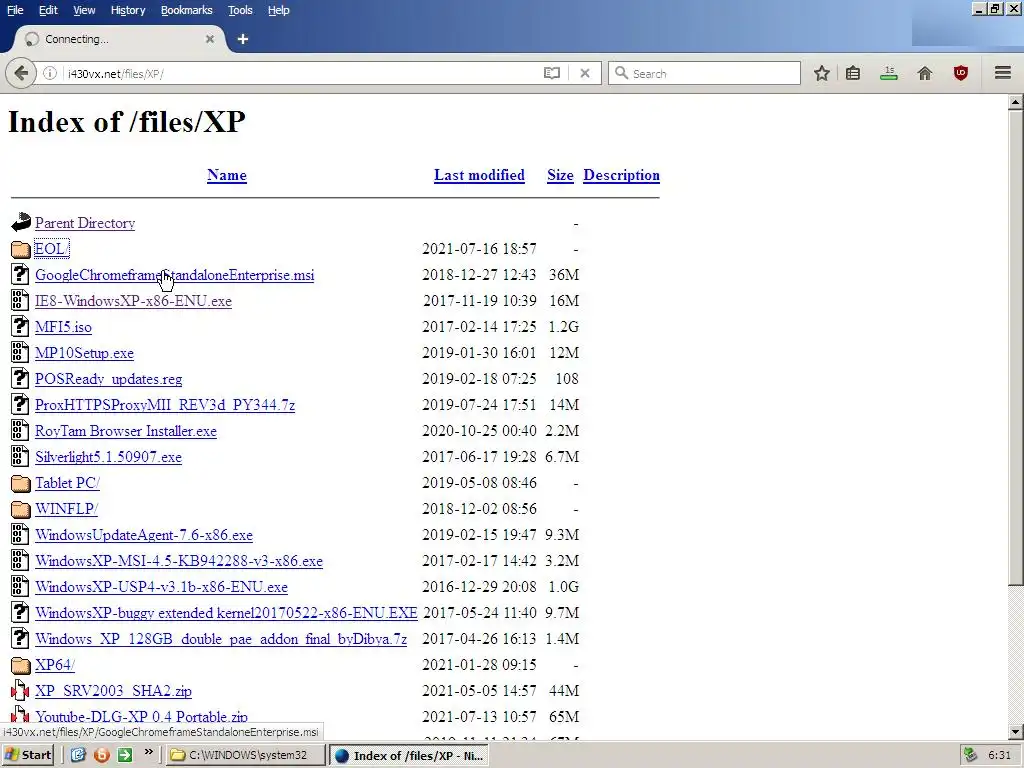1024x768 pixels.
Task: Download IE8-WindowsXP-x86-ENU.exe
Action: (133, 301)
